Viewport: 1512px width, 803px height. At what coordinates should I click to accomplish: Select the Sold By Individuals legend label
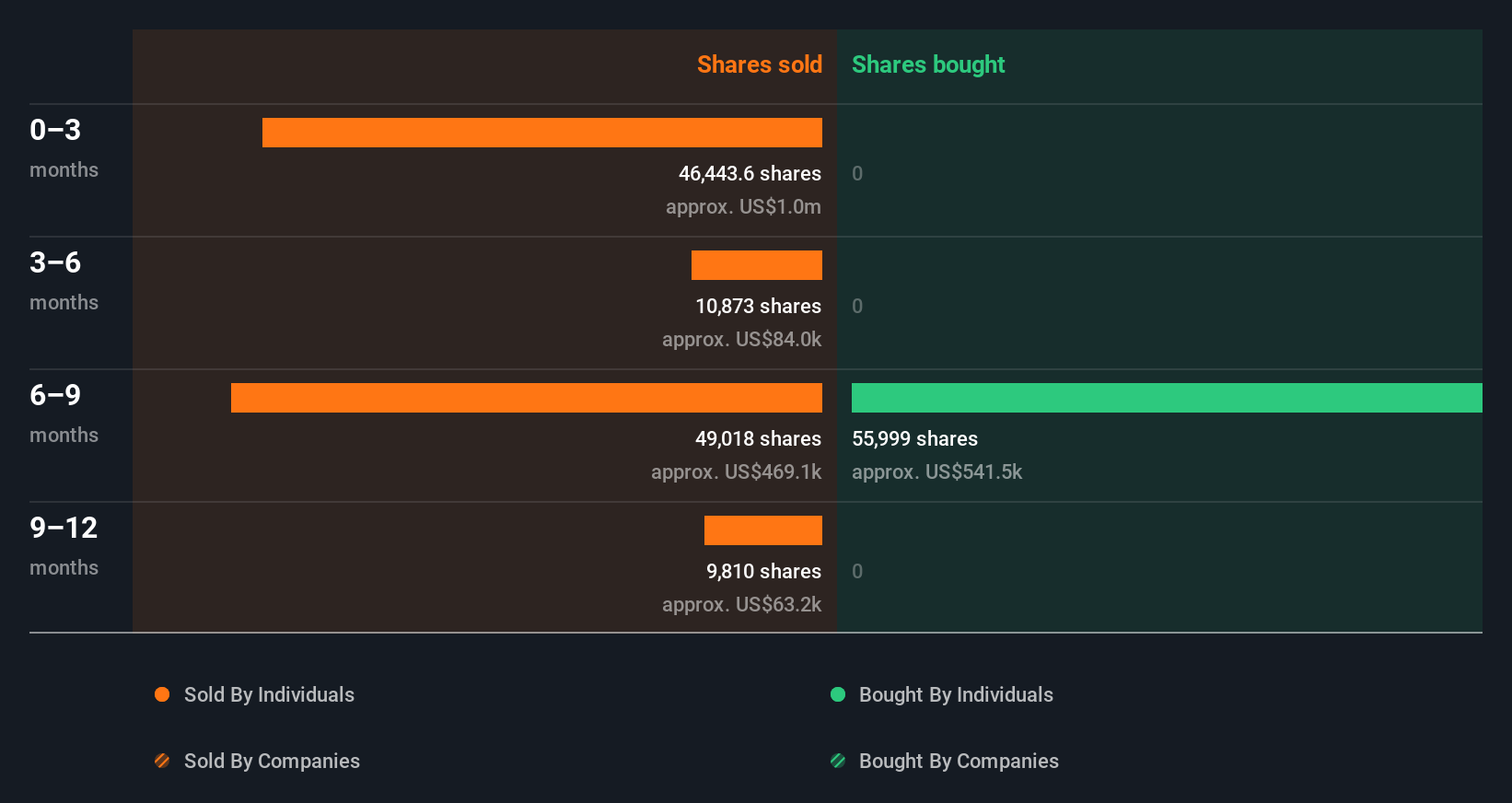269,695
